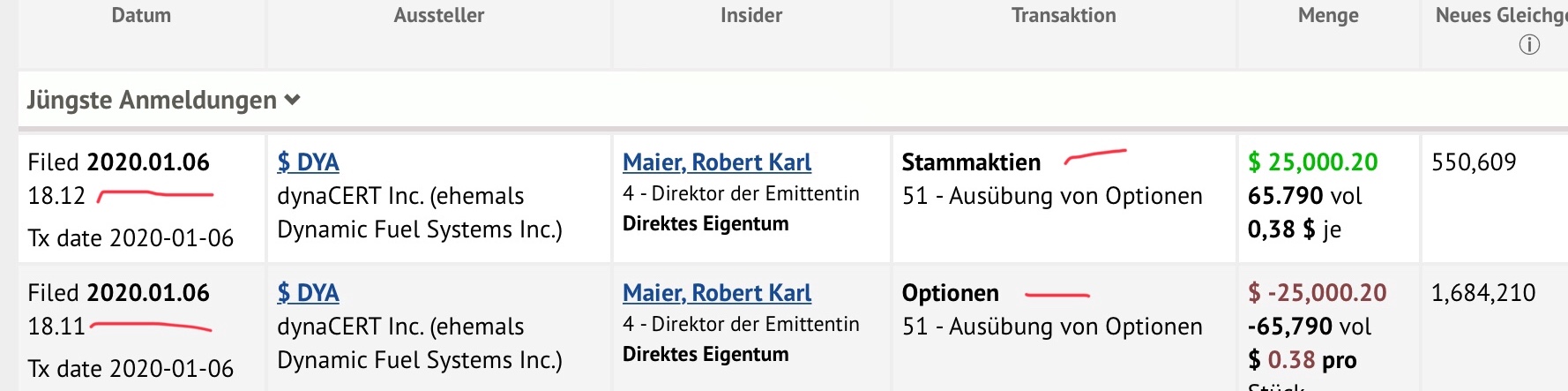Open the $ DYA link in the Optionen row
1568x391 pixels.
click(308, 293)
